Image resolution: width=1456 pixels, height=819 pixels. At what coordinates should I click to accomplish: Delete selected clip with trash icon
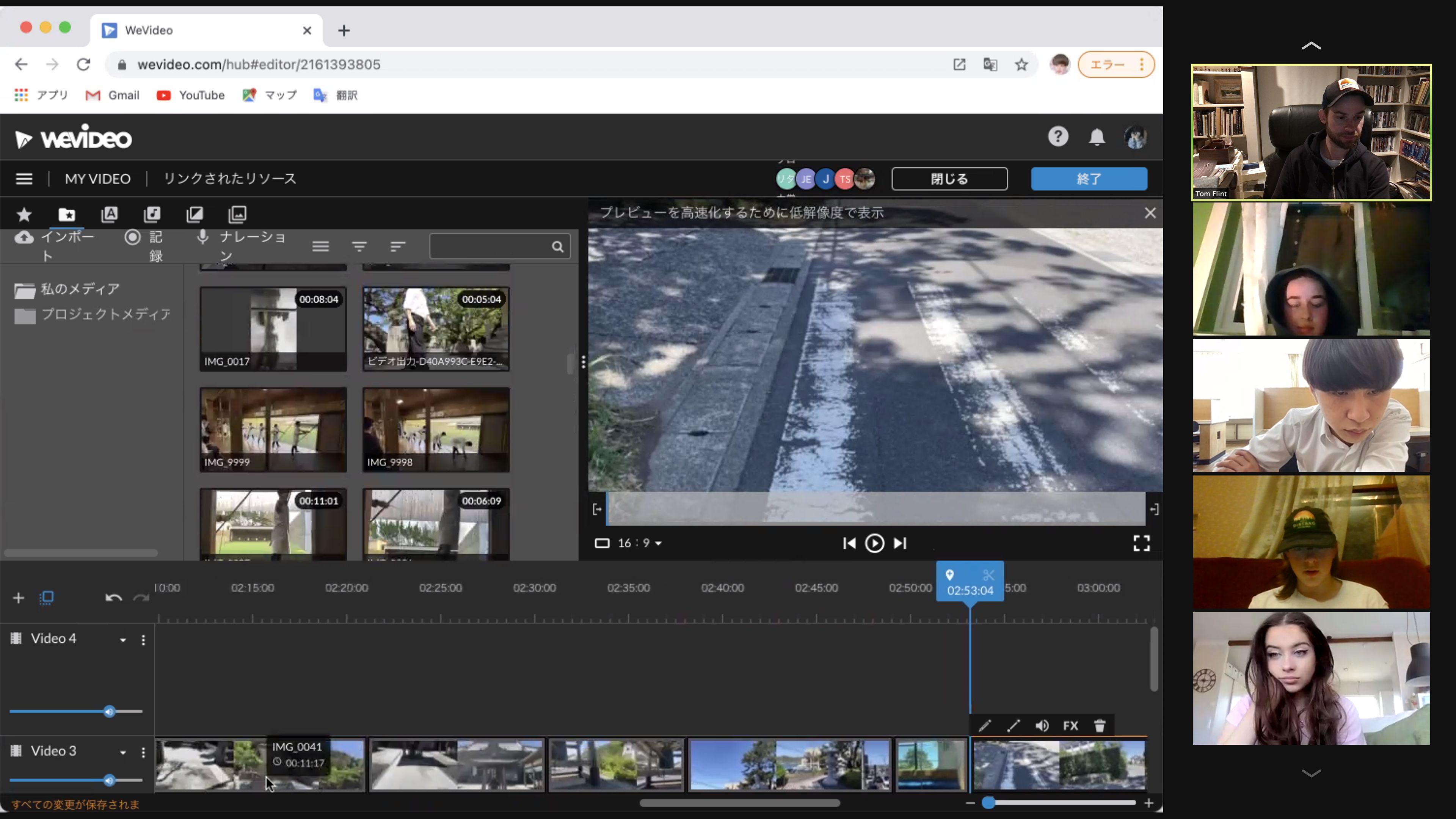pos(1099,726)
